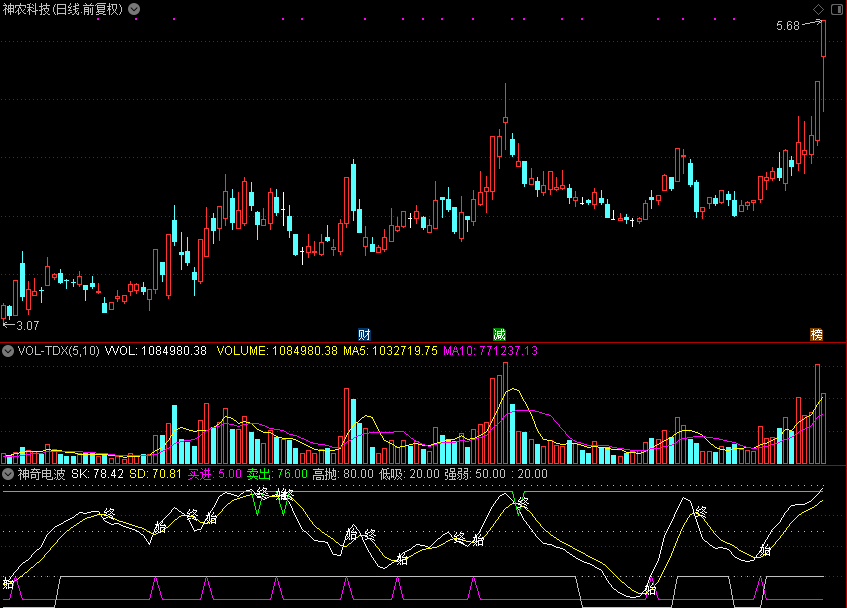
Task: Click the tallest candlestick near 5.68
Action: (x=823, y=40)
